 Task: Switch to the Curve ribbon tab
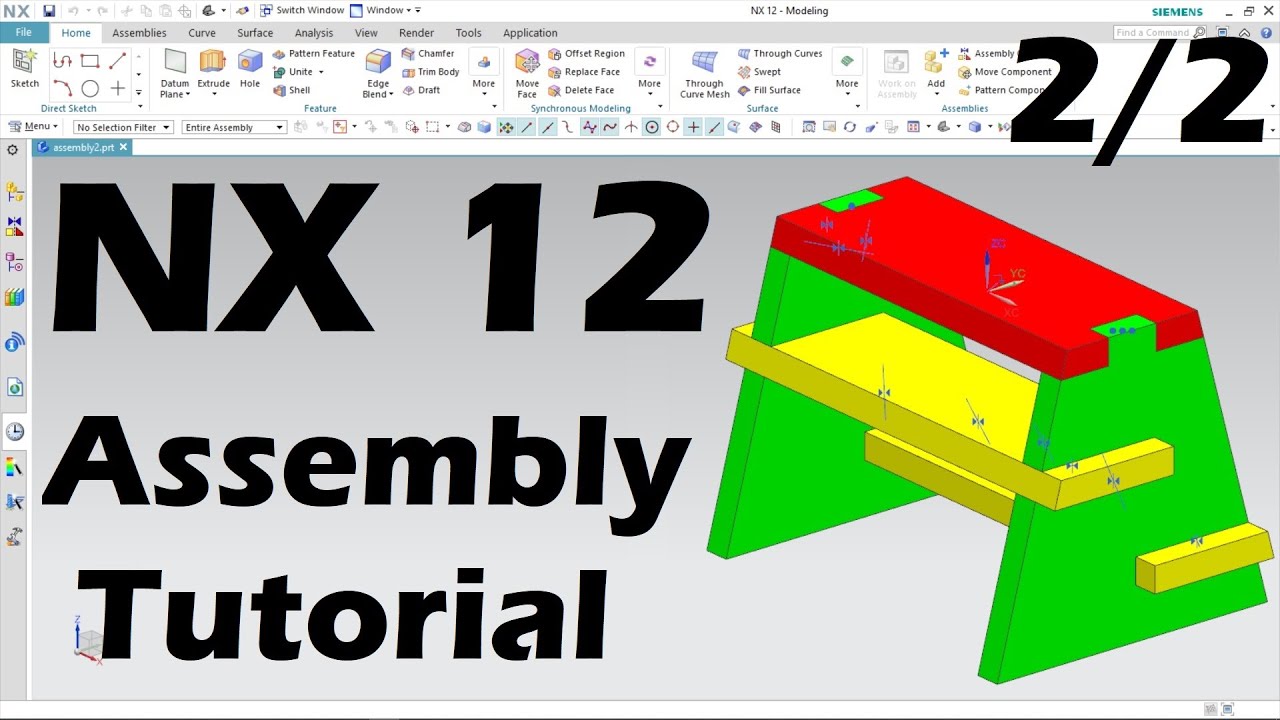[202, 33]
